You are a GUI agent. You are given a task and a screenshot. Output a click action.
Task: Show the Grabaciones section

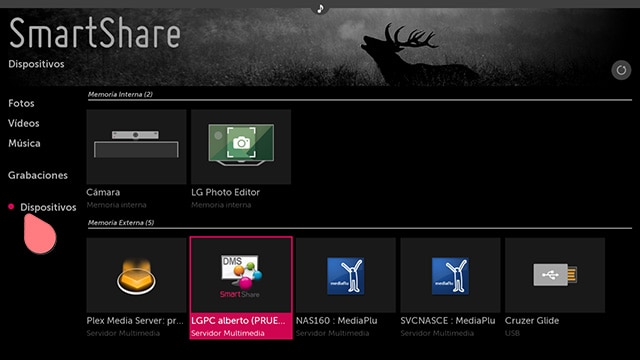point(38,175)
